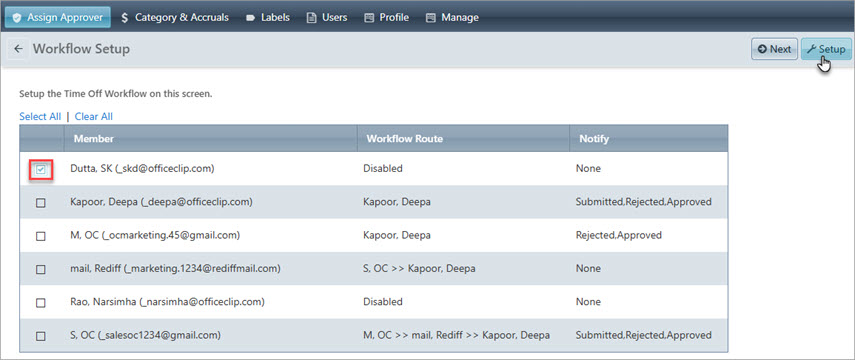The image size is (855, 360).
Task: Click the tag icon next to Labels
Action: [251, 18]
